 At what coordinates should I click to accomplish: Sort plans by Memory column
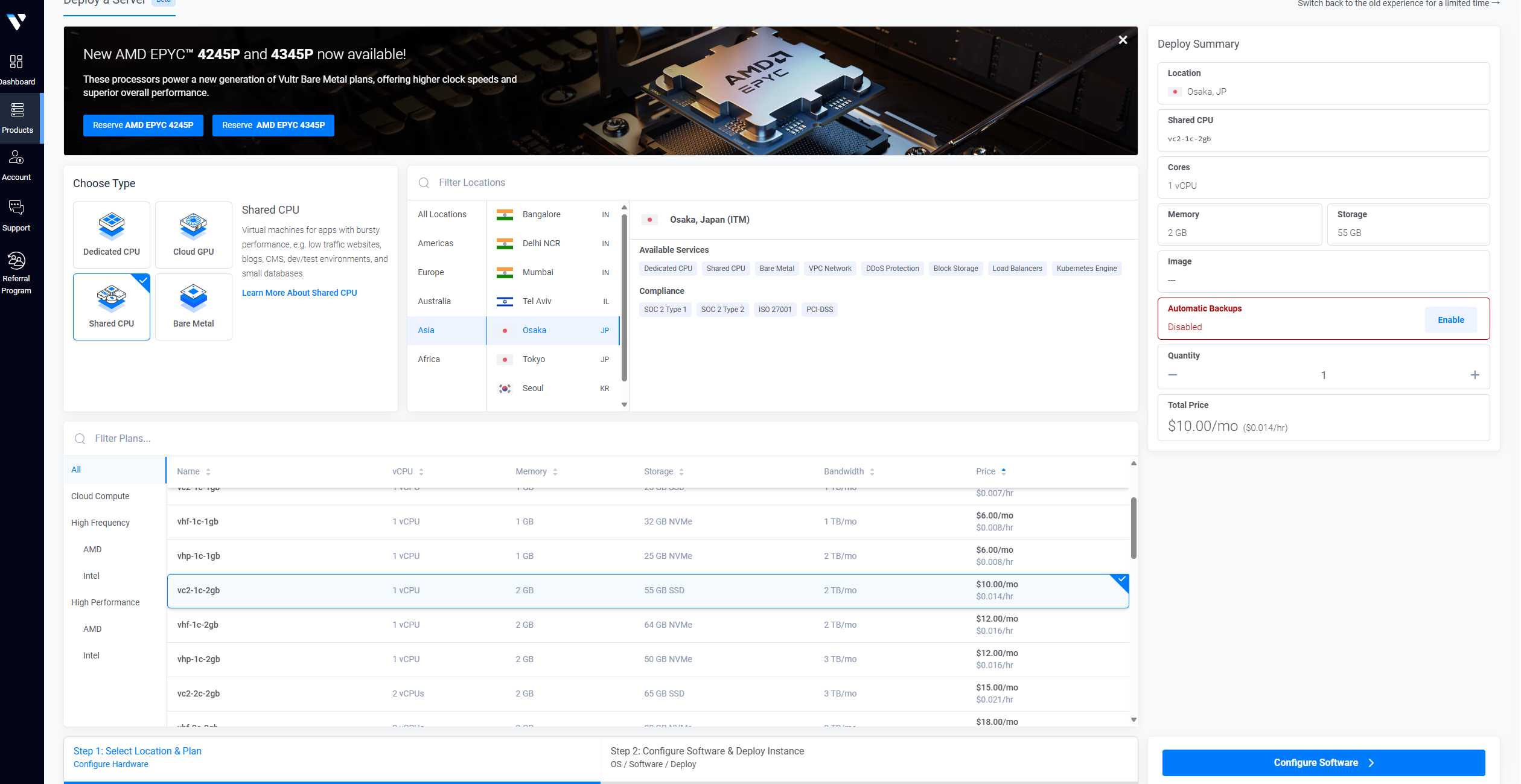[537, 472]
